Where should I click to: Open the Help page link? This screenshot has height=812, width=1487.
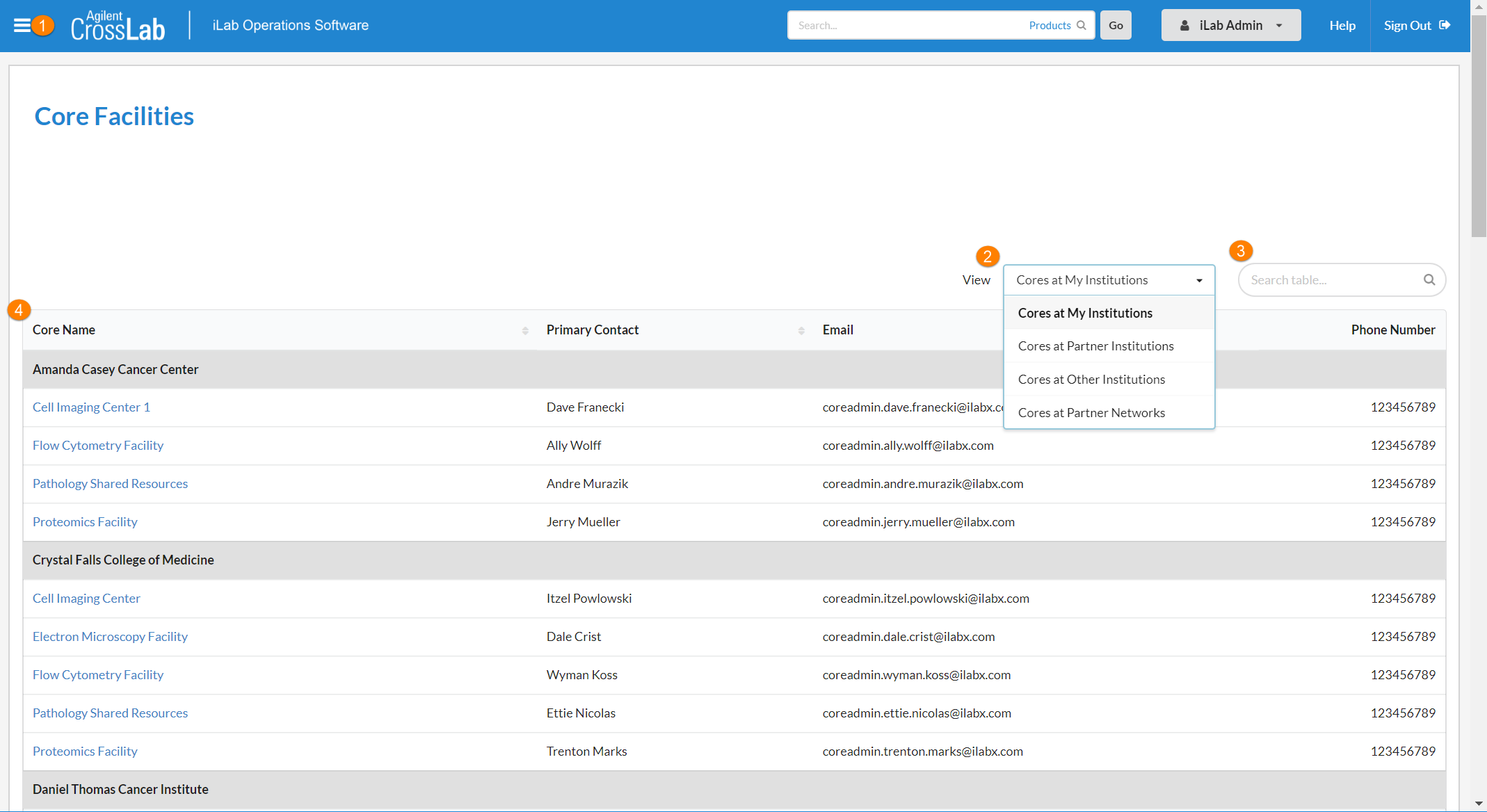click(x=1342, y=26)
